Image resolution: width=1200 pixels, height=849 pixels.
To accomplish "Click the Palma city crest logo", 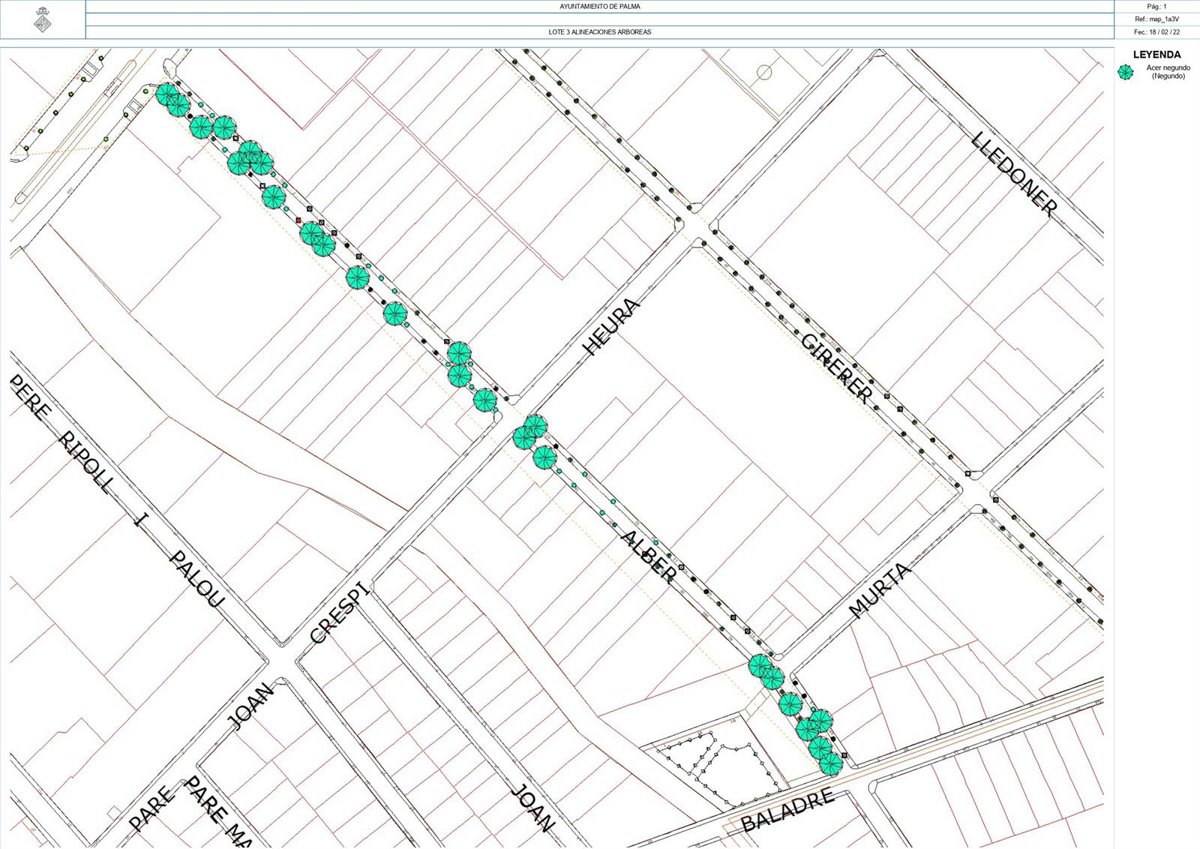I will click(42, 20).
